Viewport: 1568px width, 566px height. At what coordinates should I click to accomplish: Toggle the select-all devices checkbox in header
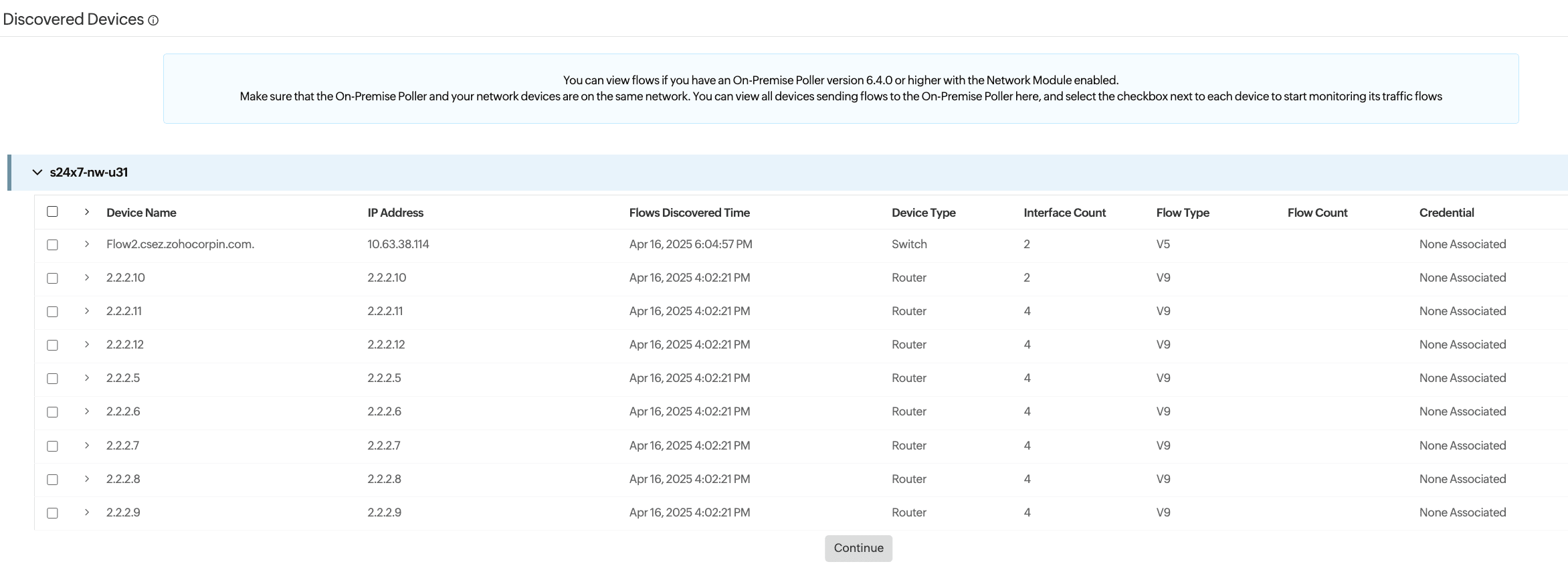(x=52, y=212)
